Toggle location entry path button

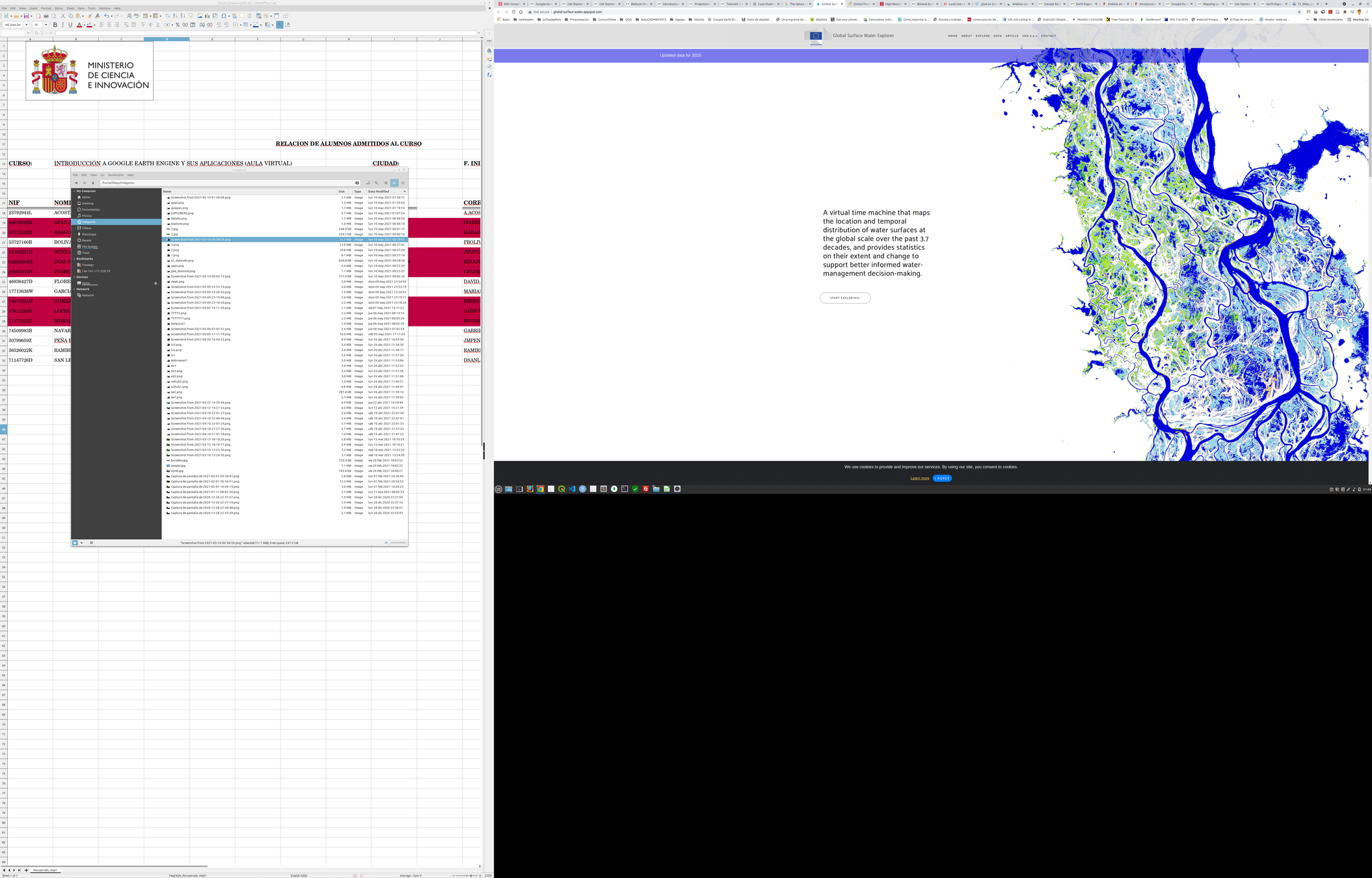368,183
